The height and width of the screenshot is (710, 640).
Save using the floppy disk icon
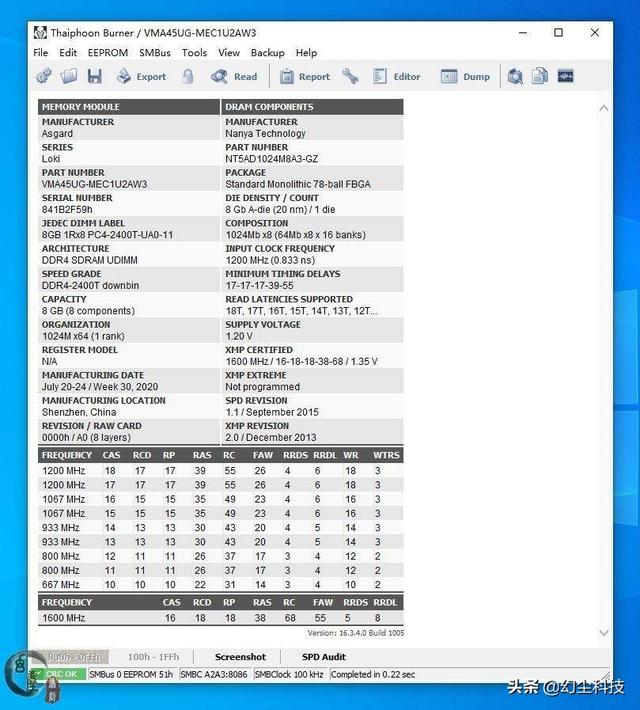(x=94, y=76)
